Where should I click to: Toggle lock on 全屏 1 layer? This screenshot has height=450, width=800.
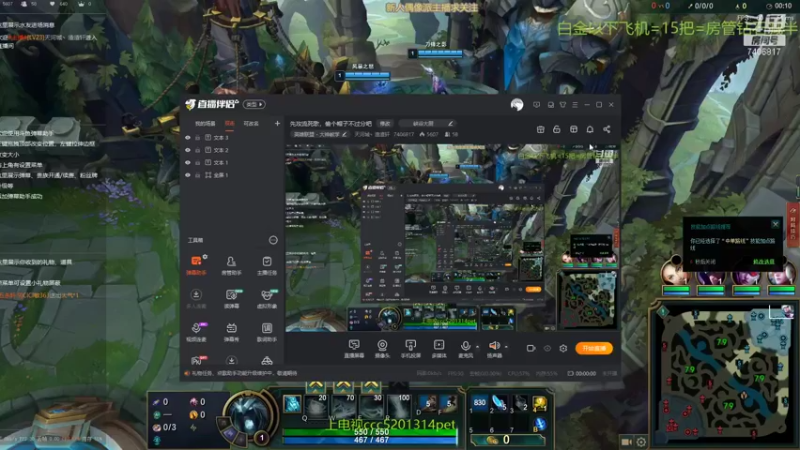tap(197, 175)
